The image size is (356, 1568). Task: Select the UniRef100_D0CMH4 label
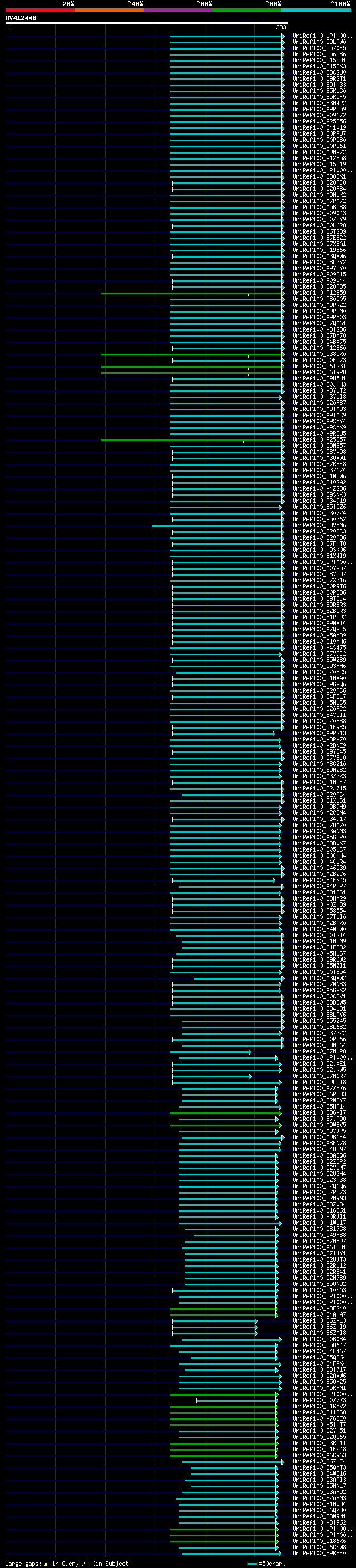pos(319,856)
